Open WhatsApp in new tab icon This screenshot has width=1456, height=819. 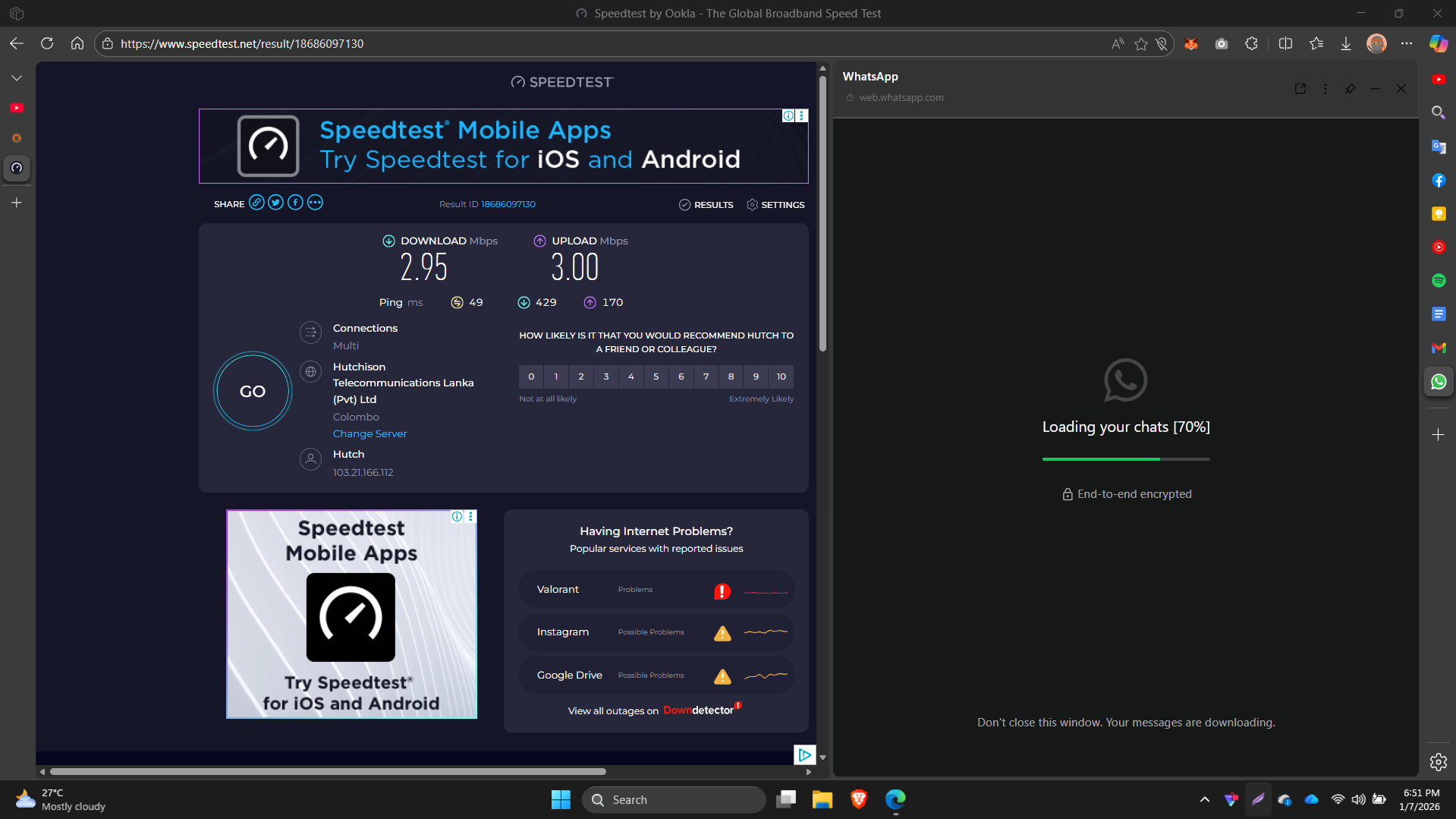click(1300, 89)
